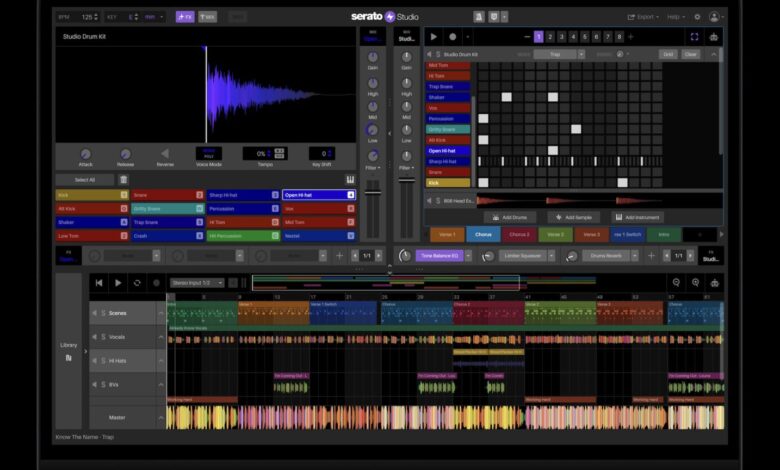Viewport: 780px width, 470px height.
Task: Open Stereo Input 1/2 dropdown
Action: [x=197, y=282]
